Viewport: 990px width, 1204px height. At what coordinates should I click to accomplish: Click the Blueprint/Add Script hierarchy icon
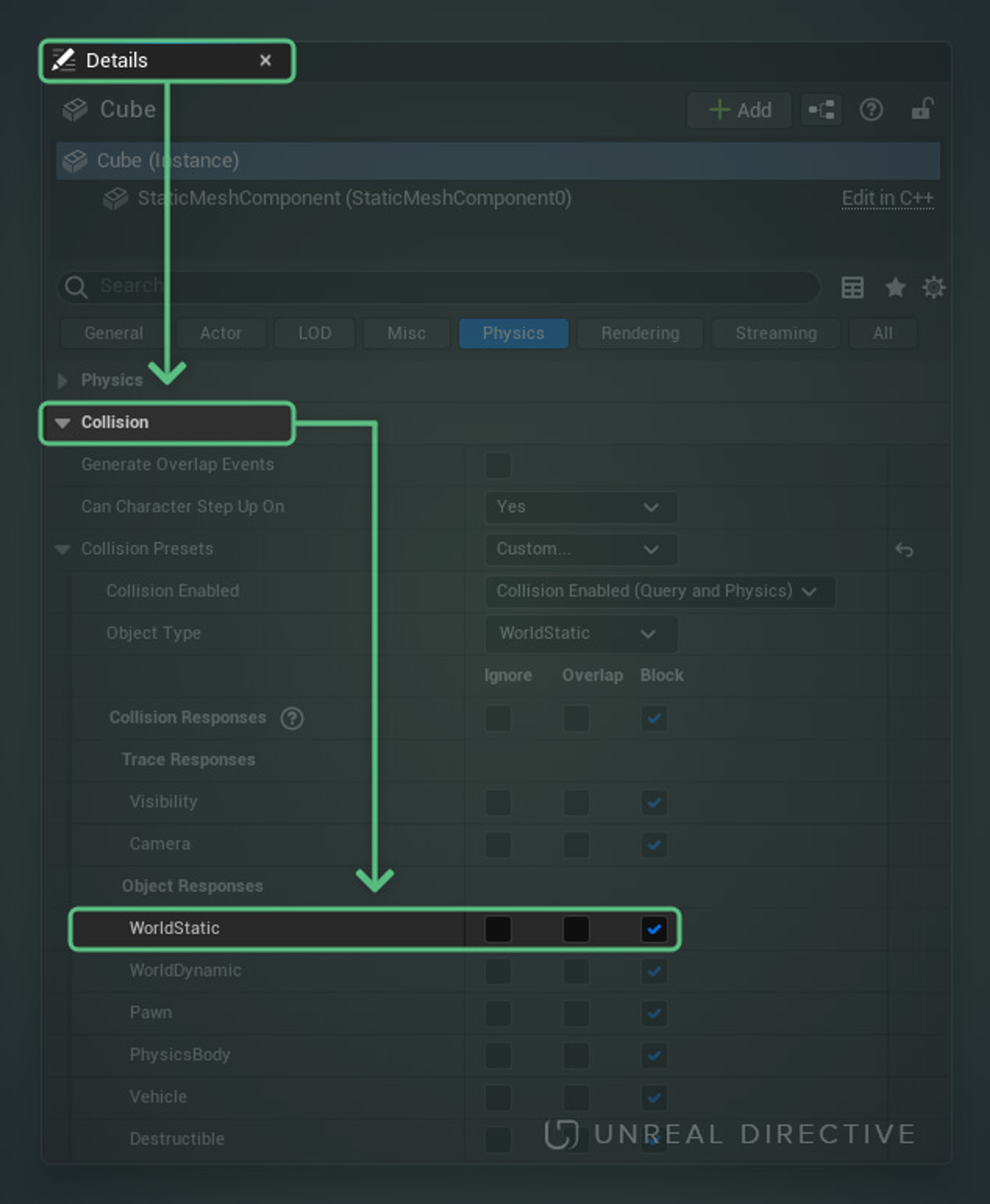pyautogui.click(x=821, y=110)
